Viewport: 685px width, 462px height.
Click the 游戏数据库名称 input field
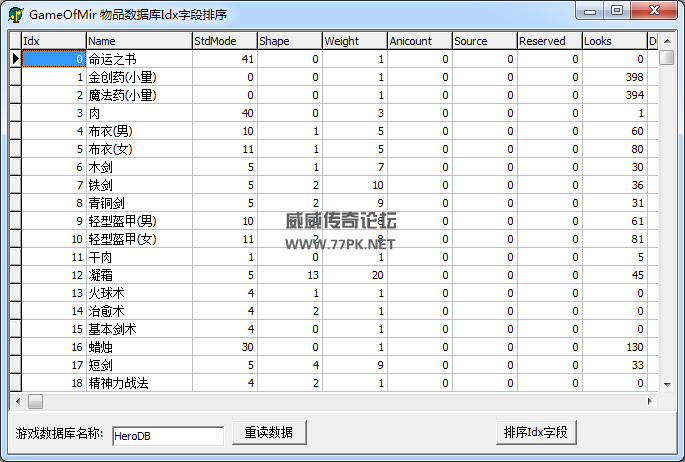pyautogui.click(x=167, y=435)
